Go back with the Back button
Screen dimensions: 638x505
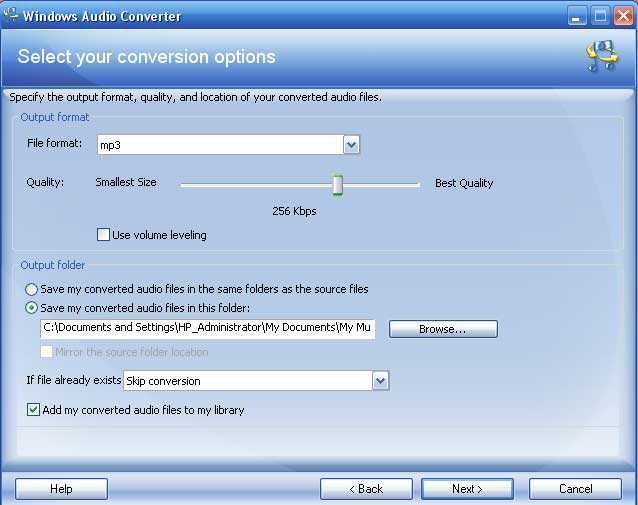click(x=366, y=489)
